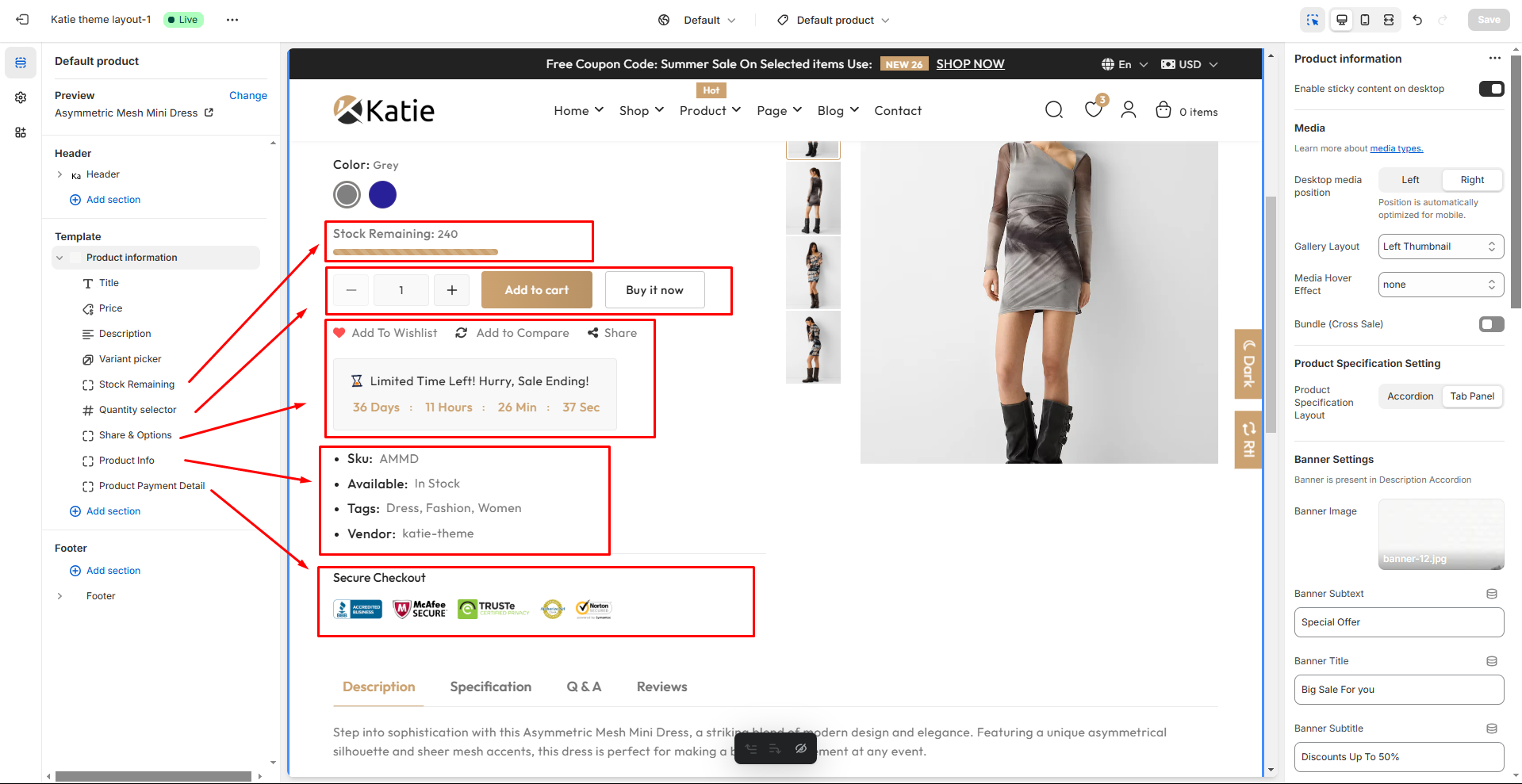Enable sticky content on desktop
This screenshot has width=1522, height=784.
1491,88
